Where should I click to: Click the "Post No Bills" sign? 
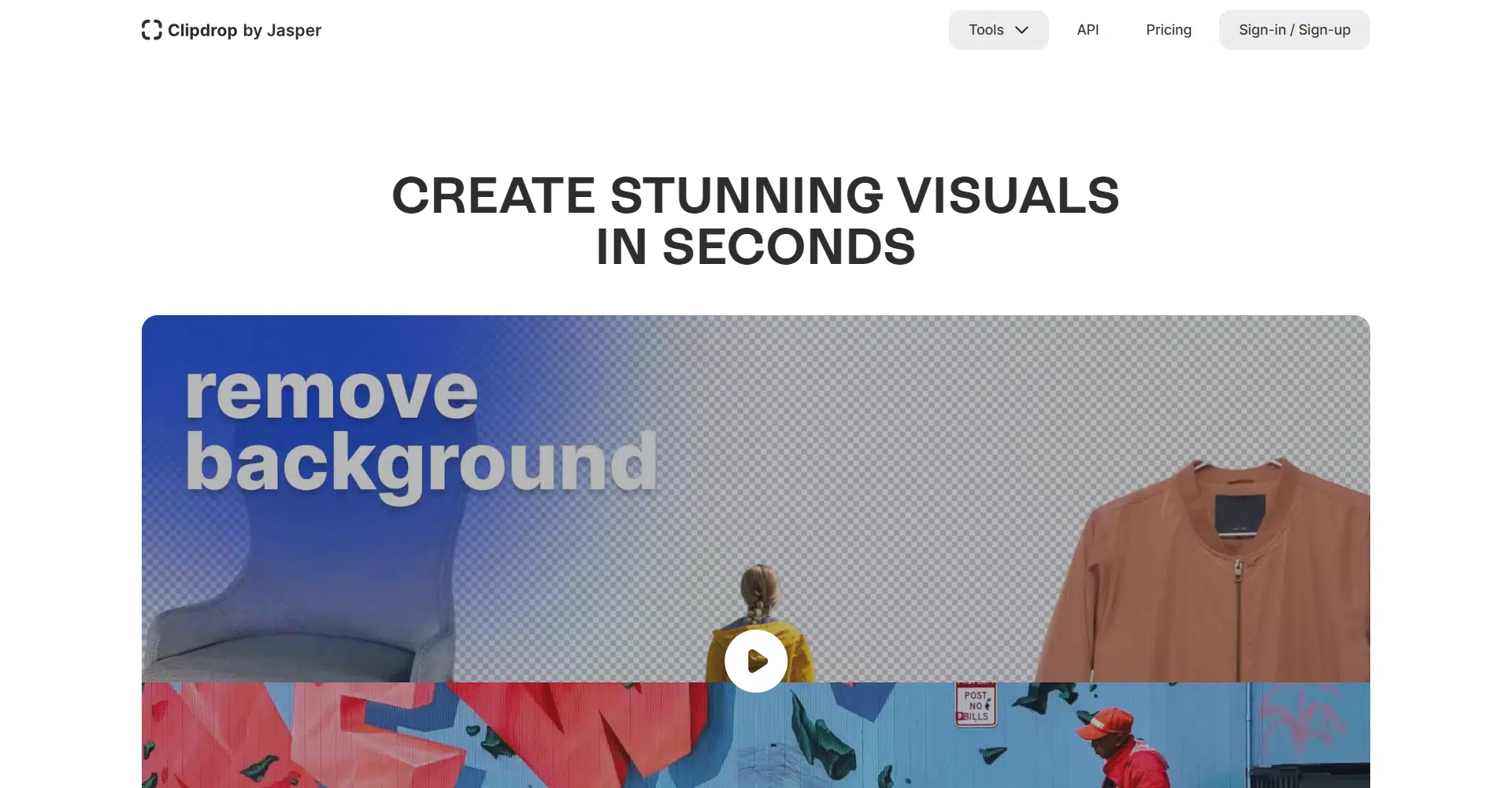tap(976, 705)
